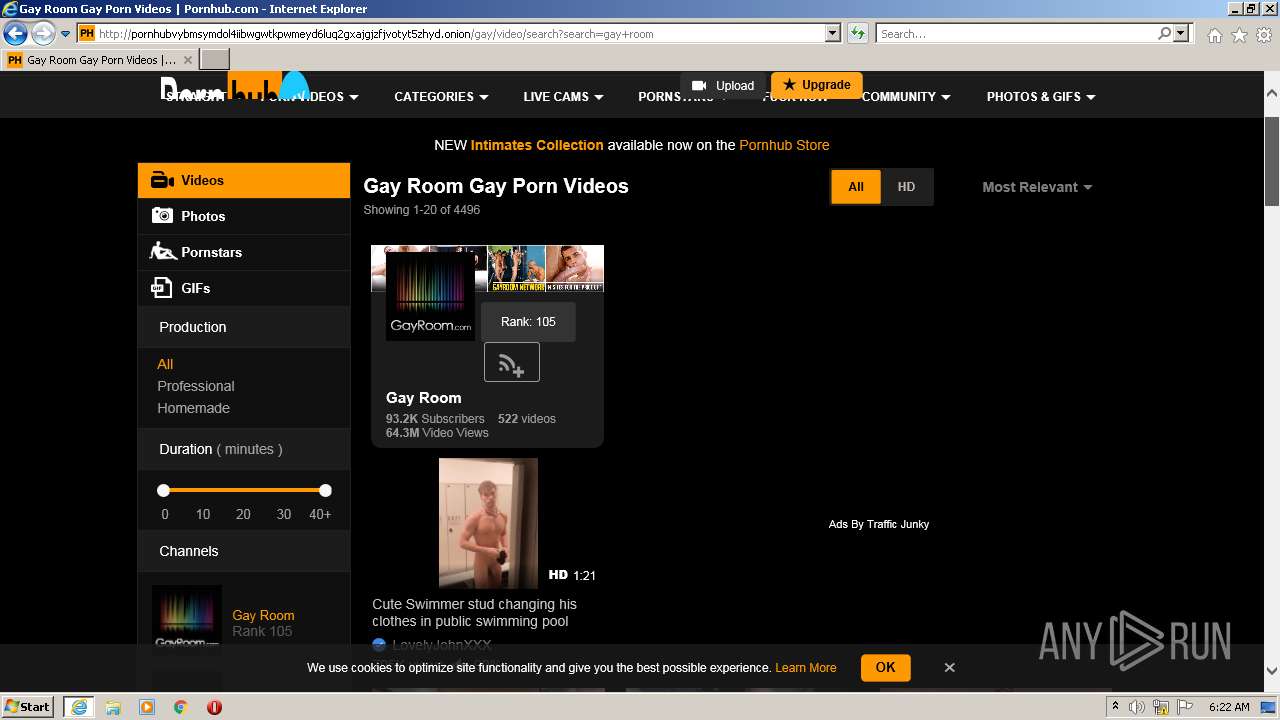Image resolution: width=1280 pixels, height=720 pixels.
Task: Accept cookies with the OK button
Action: [885, 667]
